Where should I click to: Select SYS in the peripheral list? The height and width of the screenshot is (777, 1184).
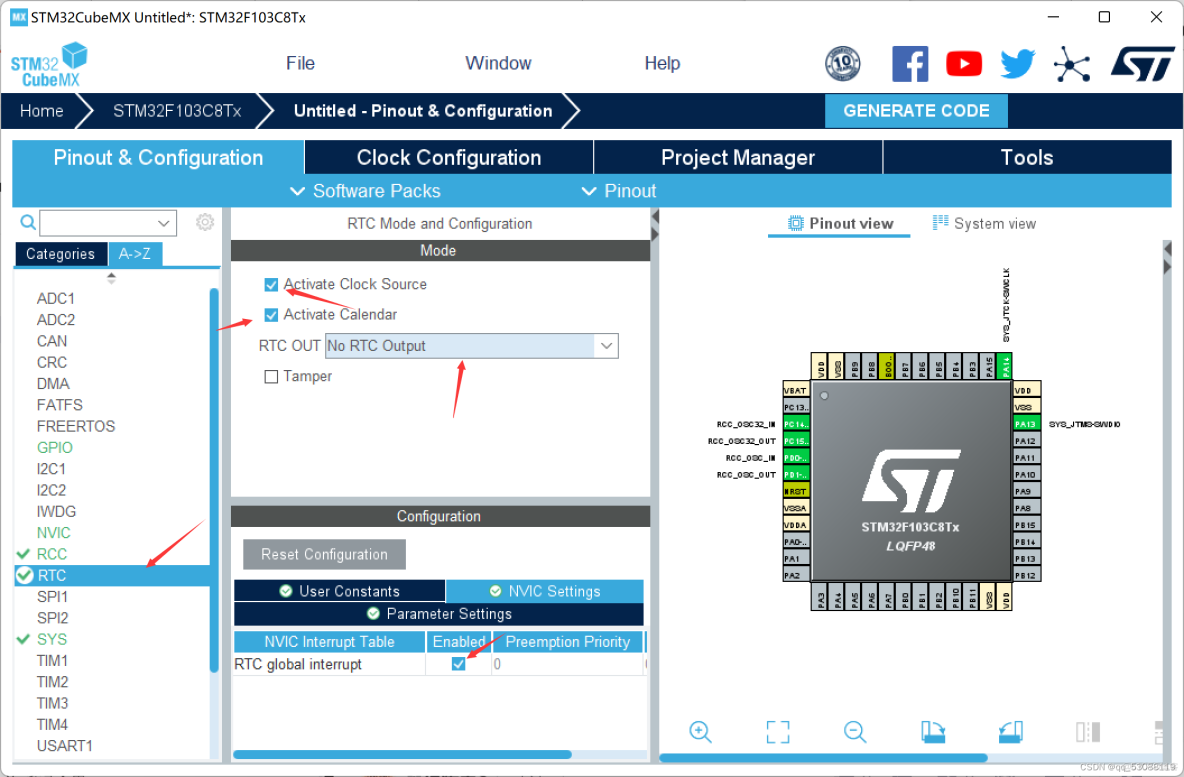(51, 639)
